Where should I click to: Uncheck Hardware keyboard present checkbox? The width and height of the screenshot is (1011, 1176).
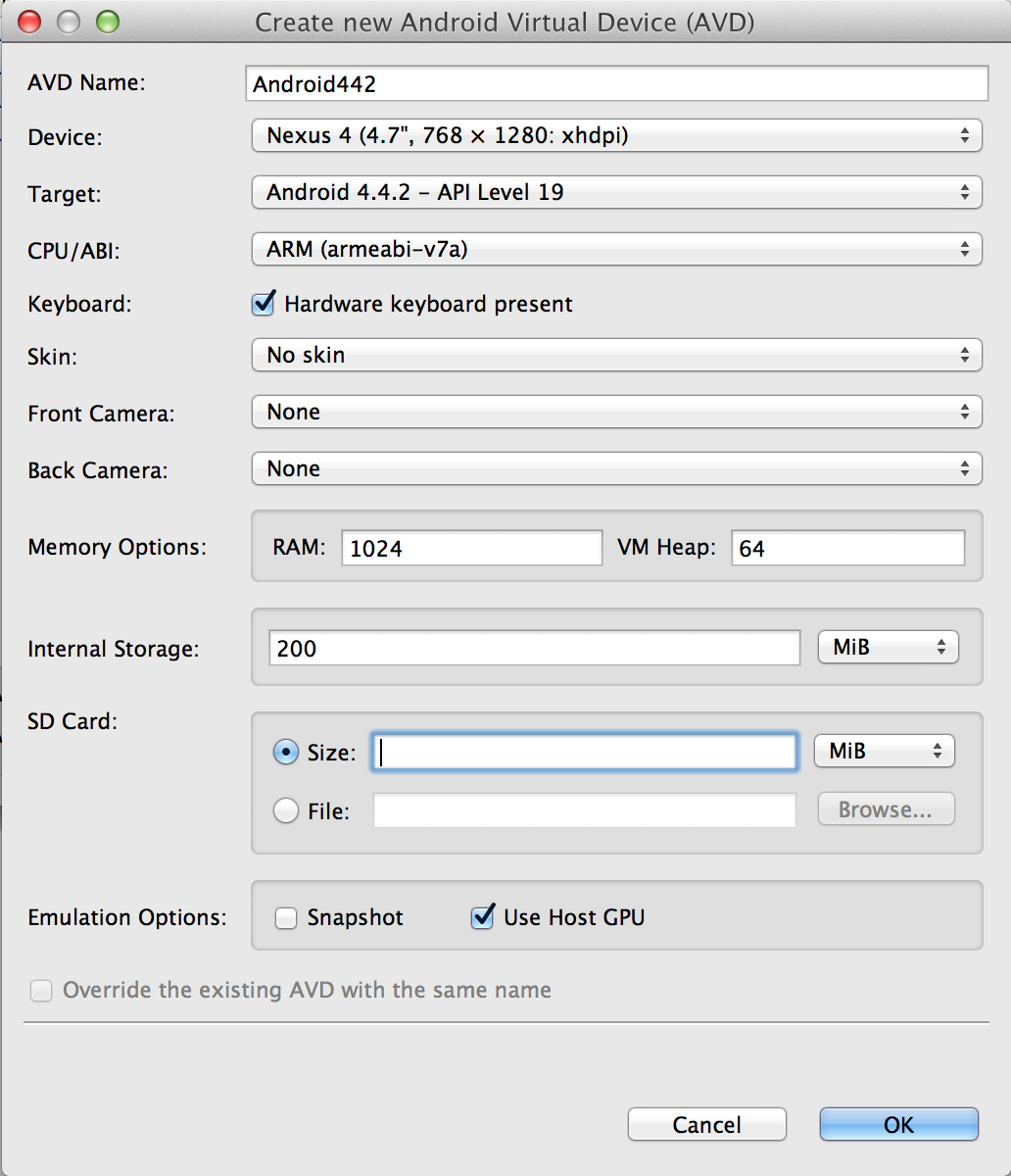click(264, 304)
